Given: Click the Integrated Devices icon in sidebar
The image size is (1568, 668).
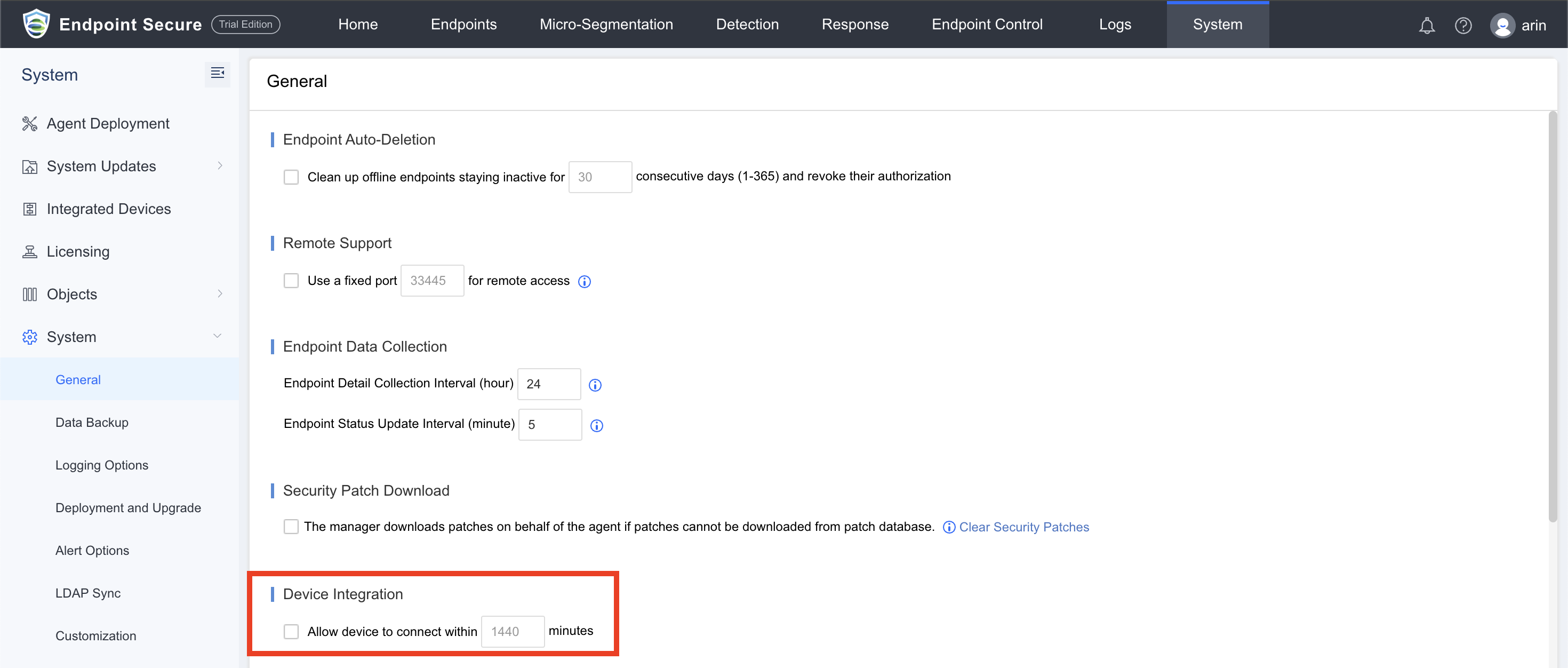Looking at the screenshot, I should [30, 209].
